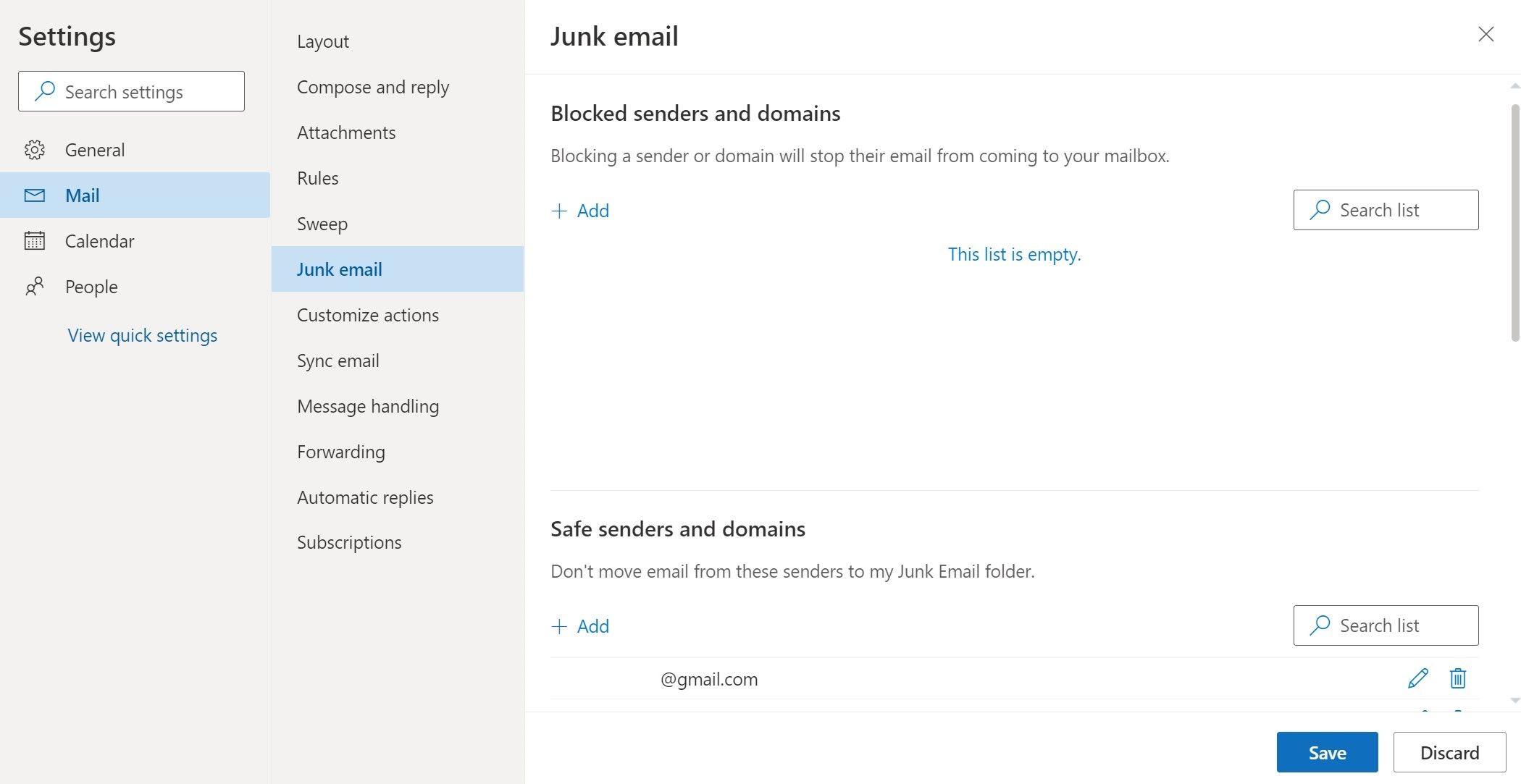Screen dimensions: 1521x784
Task: Add a safe sender or domain
Action: (580, 626)
